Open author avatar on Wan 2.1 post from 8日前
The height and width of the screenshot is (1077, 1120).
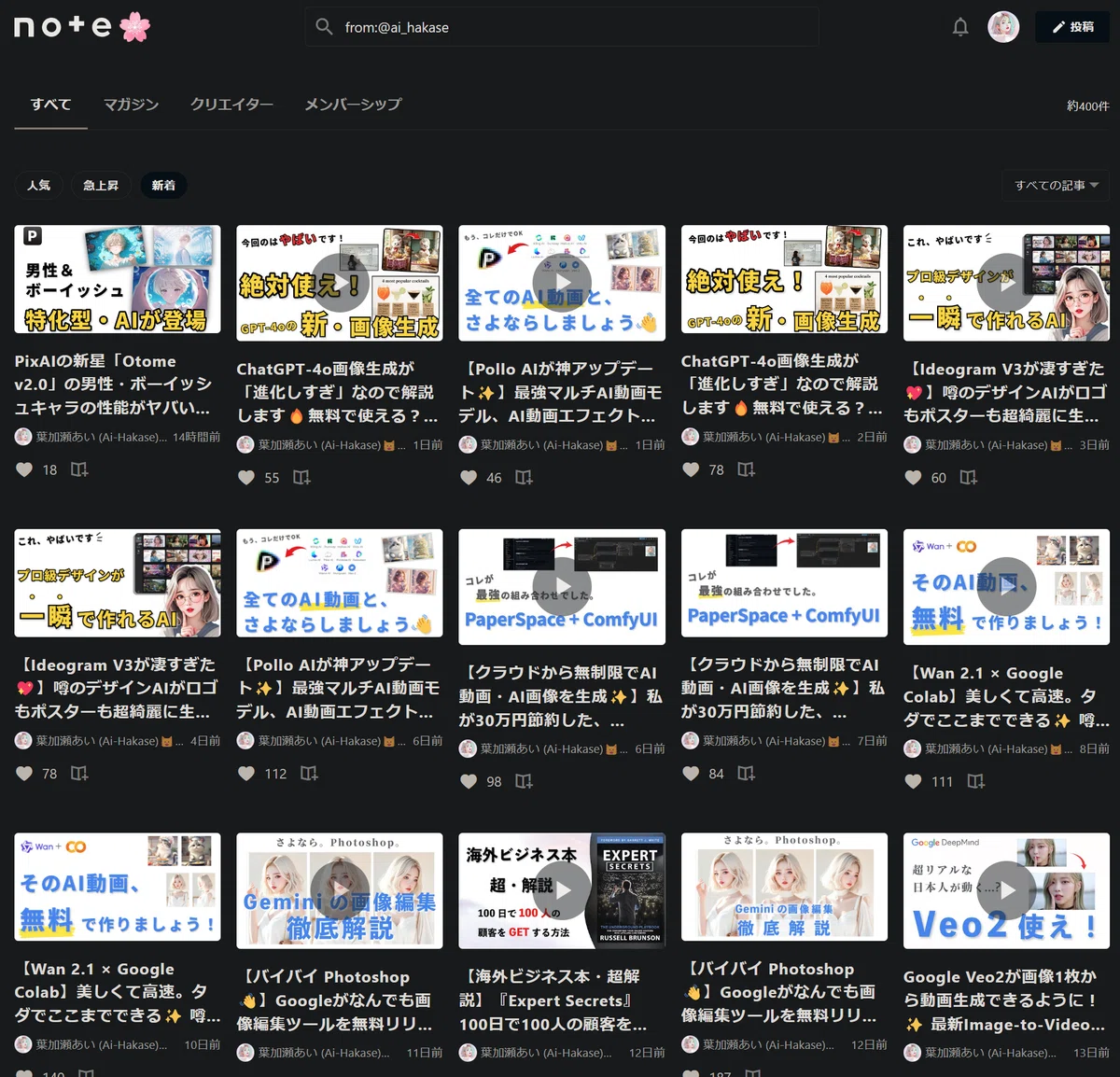pos(912,748)
